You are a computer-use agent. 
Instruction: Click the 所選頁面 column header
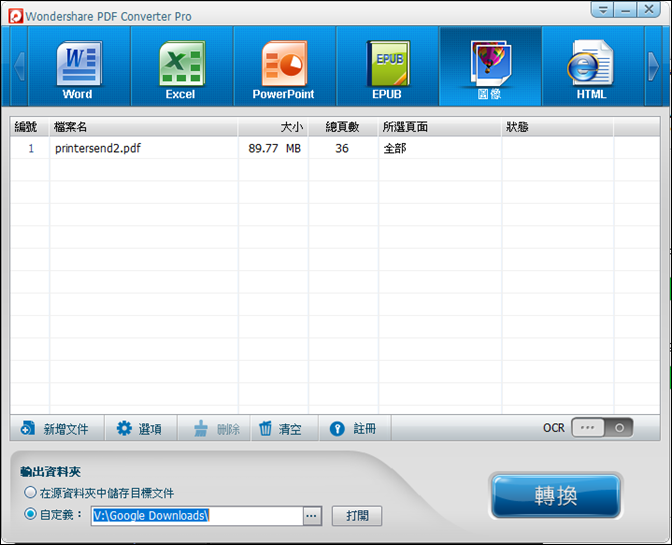(440, 127)
